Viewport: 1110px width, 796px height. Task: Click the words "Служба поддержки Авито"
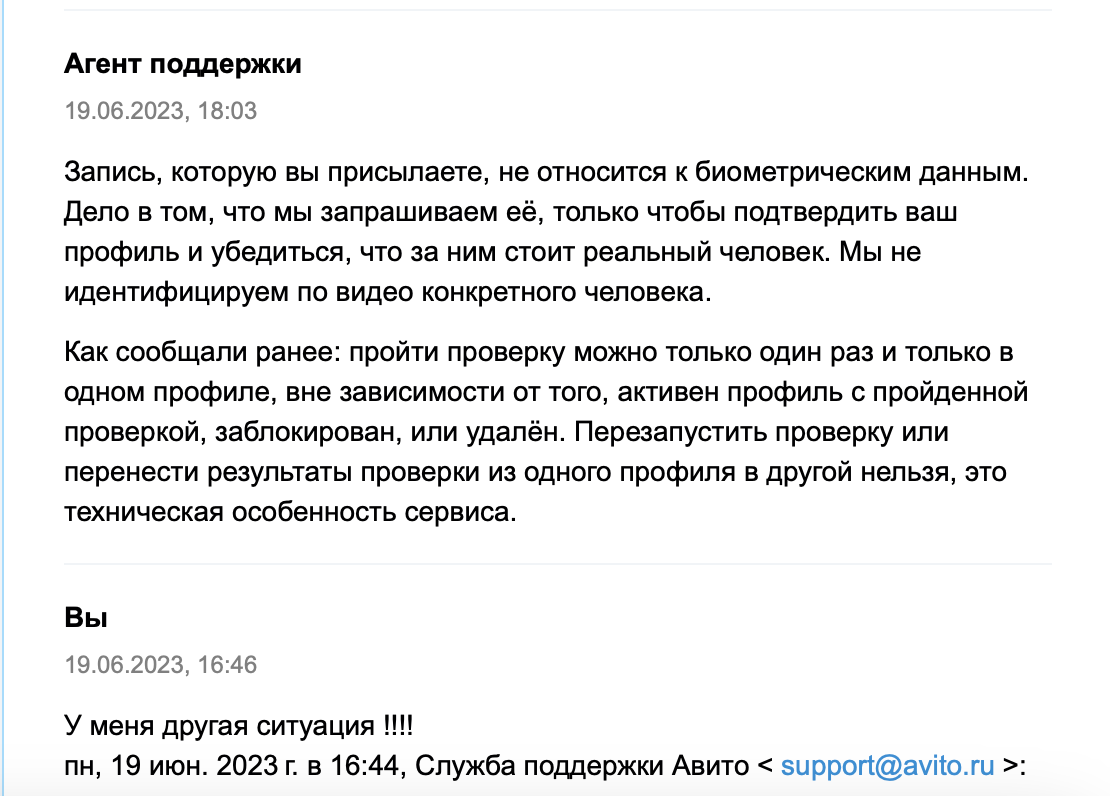point(582,766)
